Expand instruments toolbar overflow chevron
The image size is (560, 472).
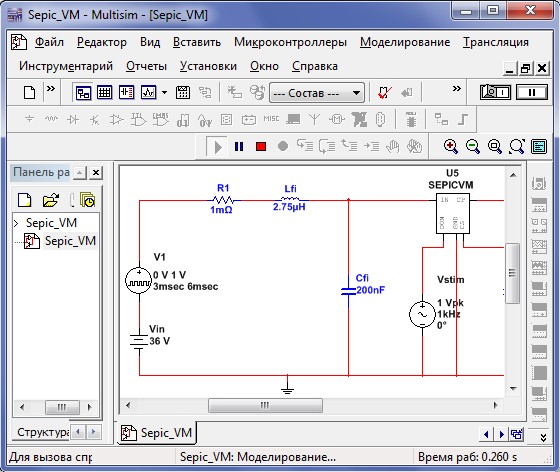point(543,438)
